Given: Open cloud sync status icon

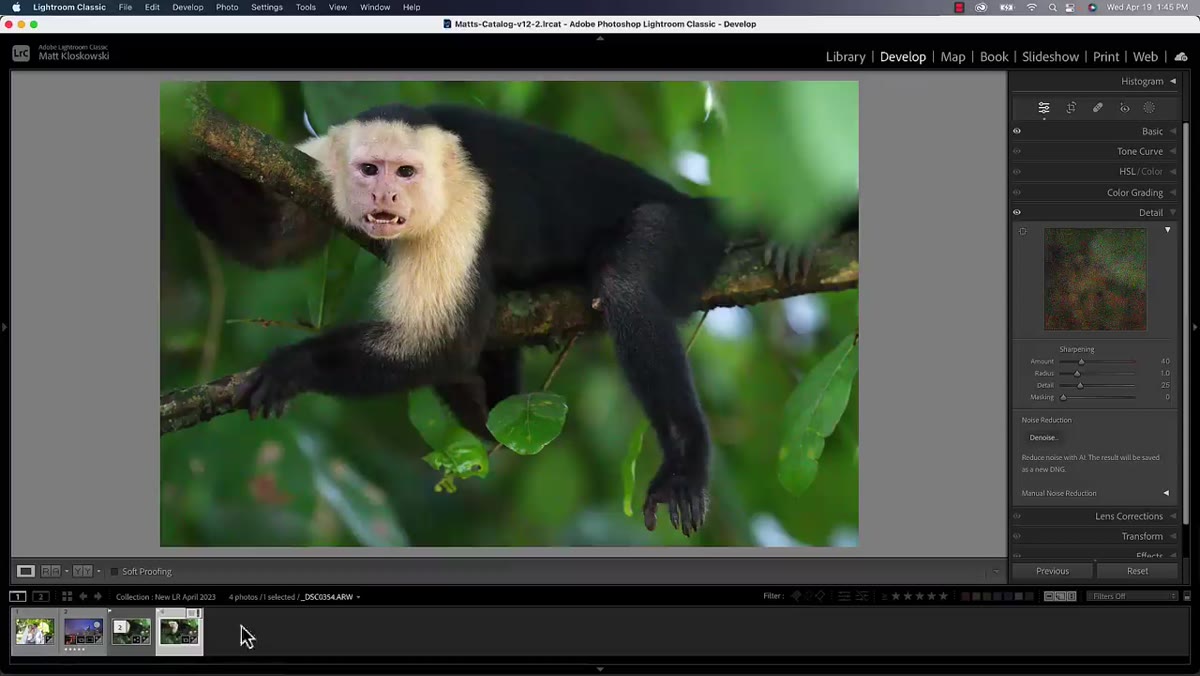Looking at the screenshot, I should [1181, 57].
